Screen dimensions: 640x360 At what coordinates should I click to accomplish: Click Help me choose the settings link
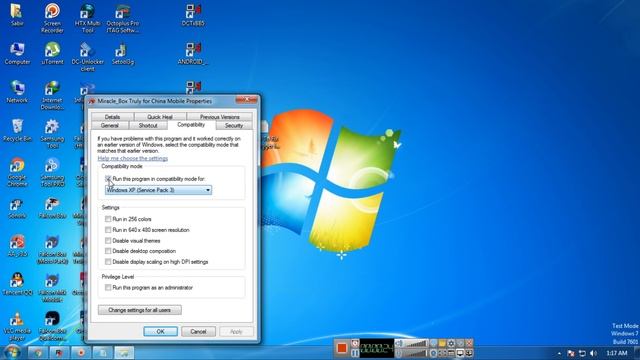[x=133, y=158]
